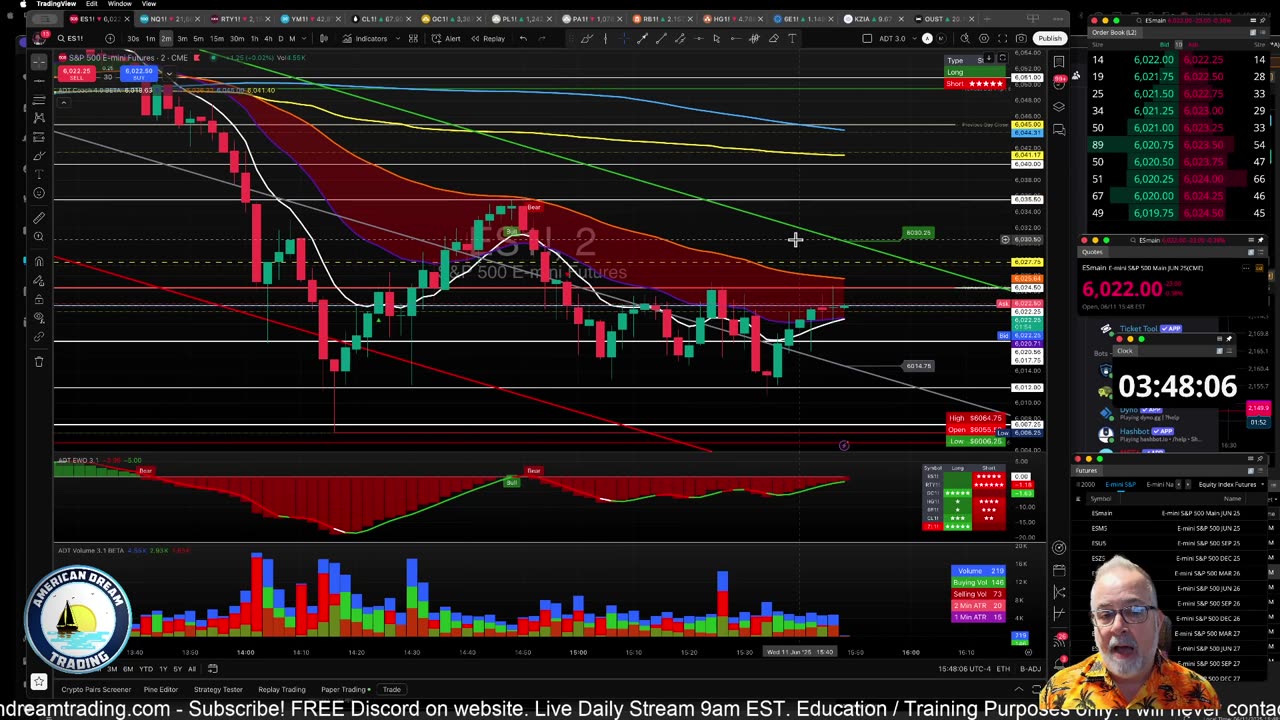Select the 30m timeframe
The image size is (1280, 720).
(237, 38)
